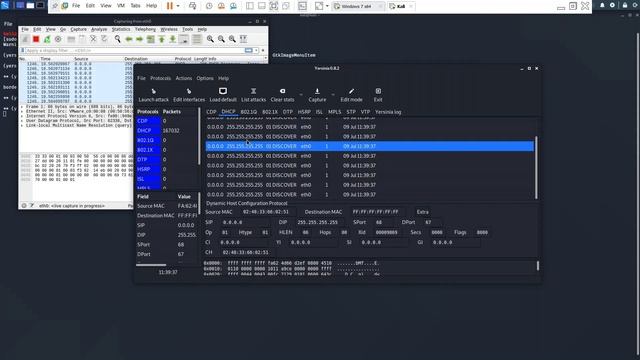Open Yersinia Protocols menu
Viewport: 640px width, 360px height.
(x=160, y=78)
